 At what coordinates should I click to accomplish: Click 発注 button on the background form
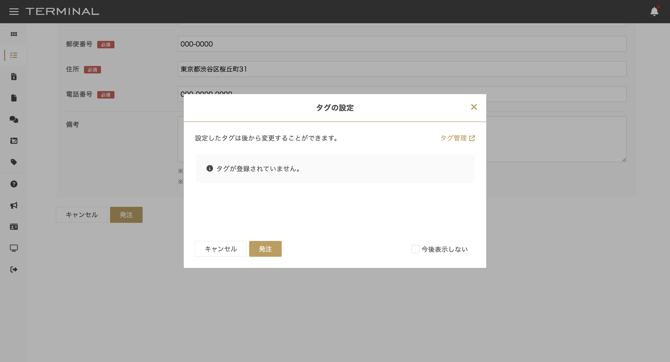126,215
